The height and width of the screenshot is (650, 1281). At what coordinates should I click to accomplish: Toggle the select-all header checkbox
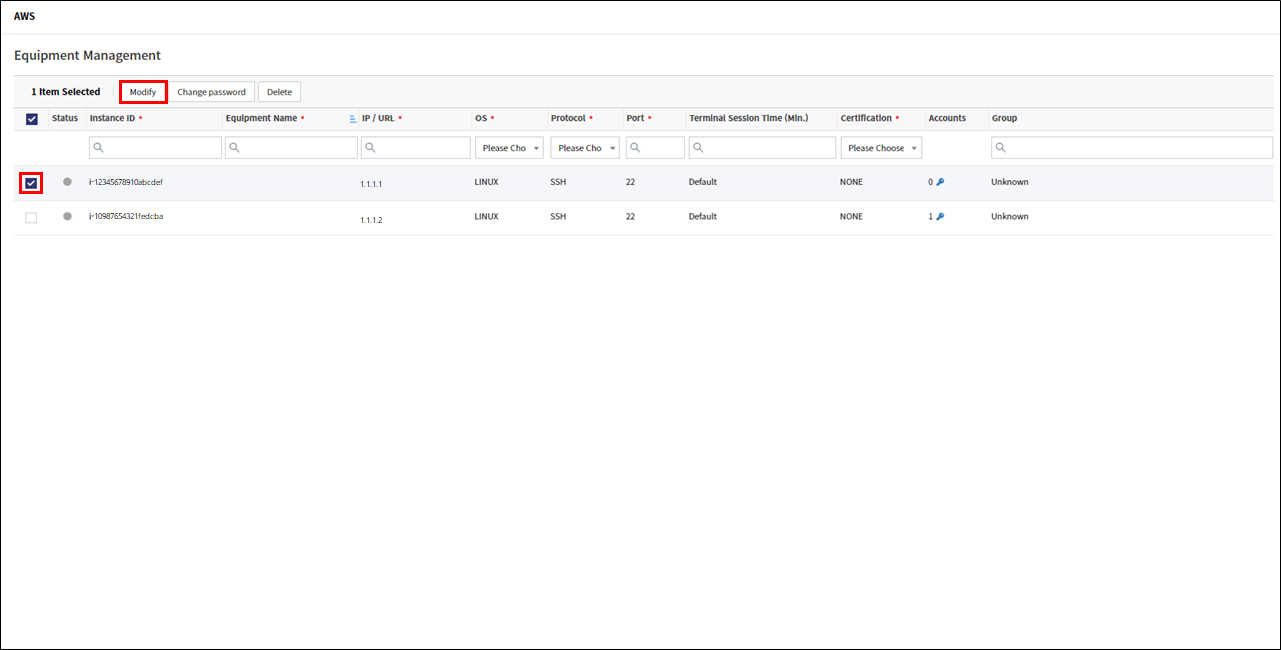(x=31, y=119)
